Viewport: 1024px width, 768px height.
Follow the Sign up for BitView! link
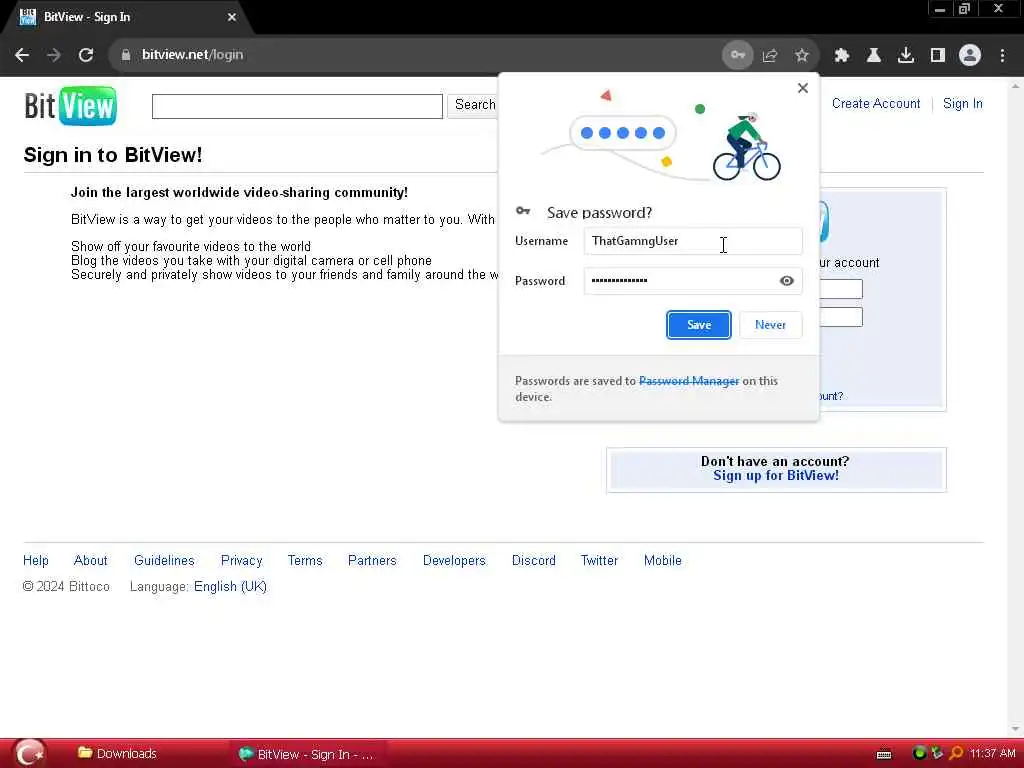click(776, 476)
